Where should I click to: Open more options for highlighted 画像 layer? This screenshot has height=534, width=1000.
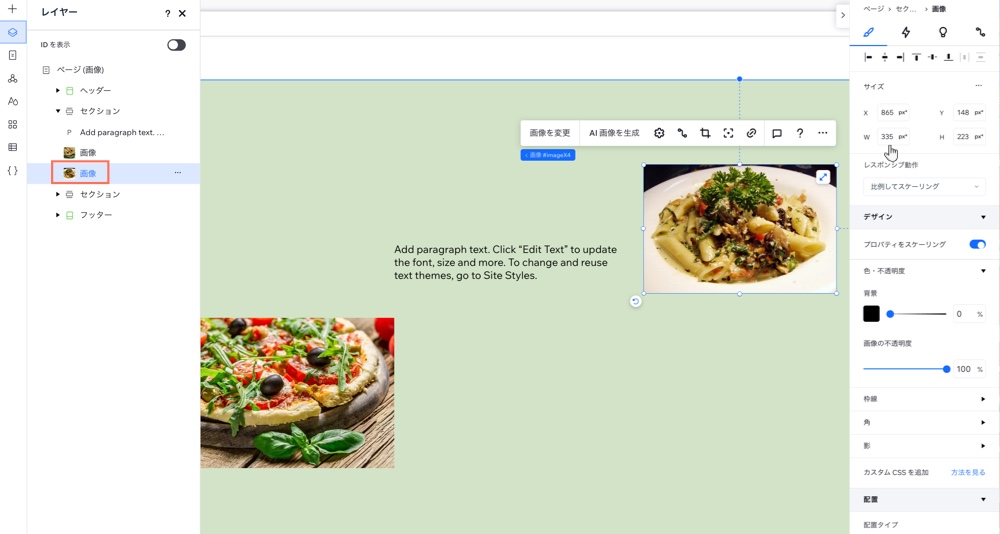tap(177, 173)
